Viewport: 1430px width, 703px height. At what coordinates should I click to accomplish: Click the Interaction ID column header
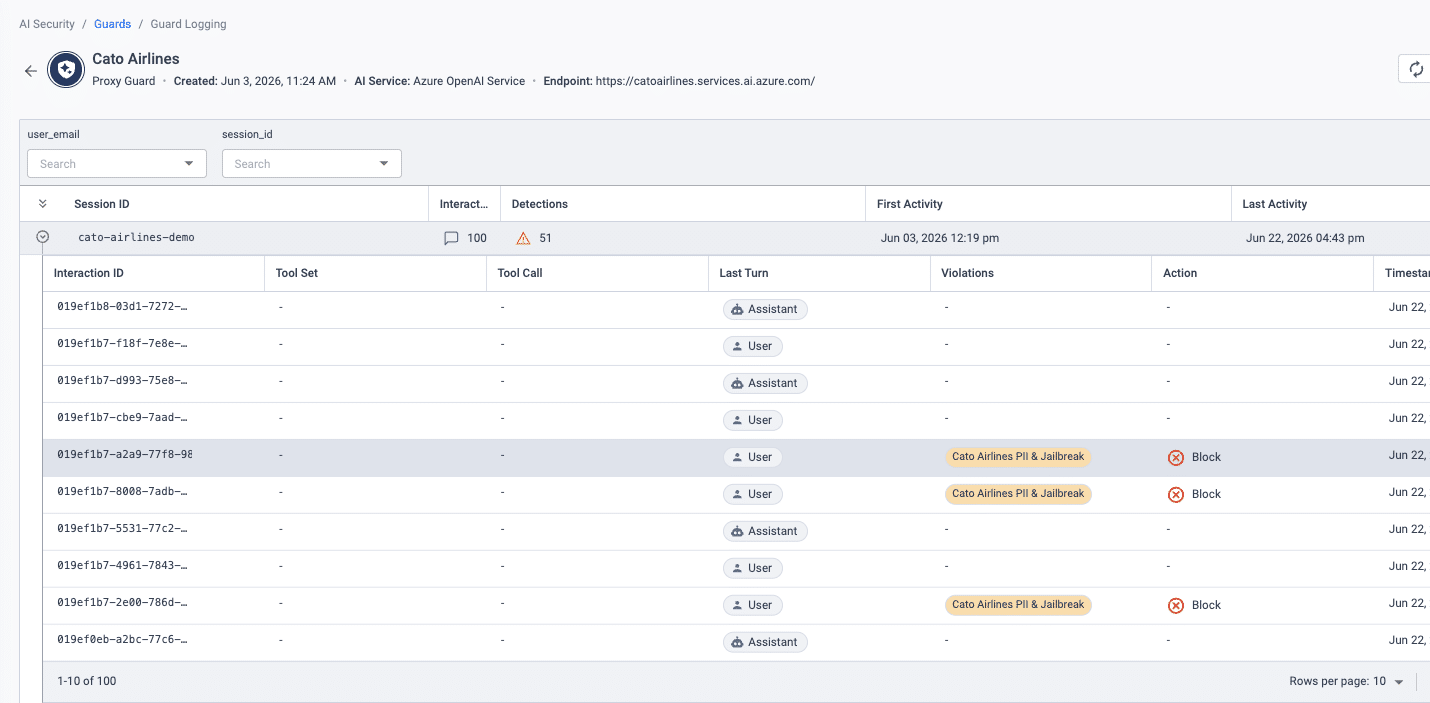(89, 273)
